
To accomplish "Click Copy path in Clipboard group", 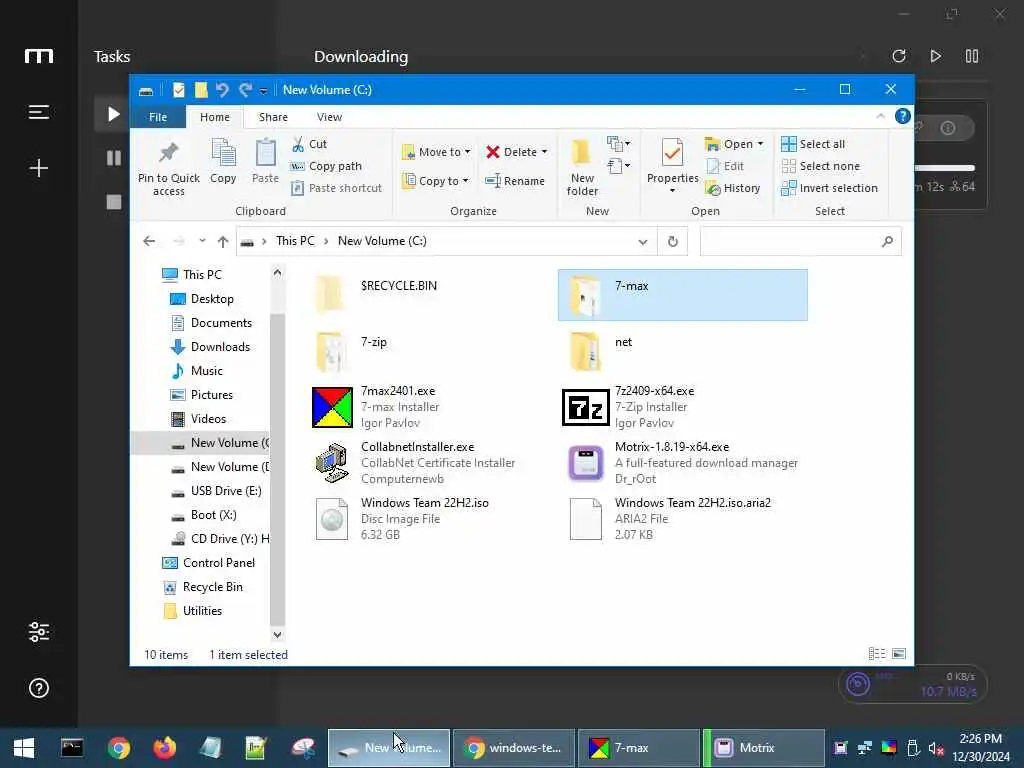I will pos(326,166).
